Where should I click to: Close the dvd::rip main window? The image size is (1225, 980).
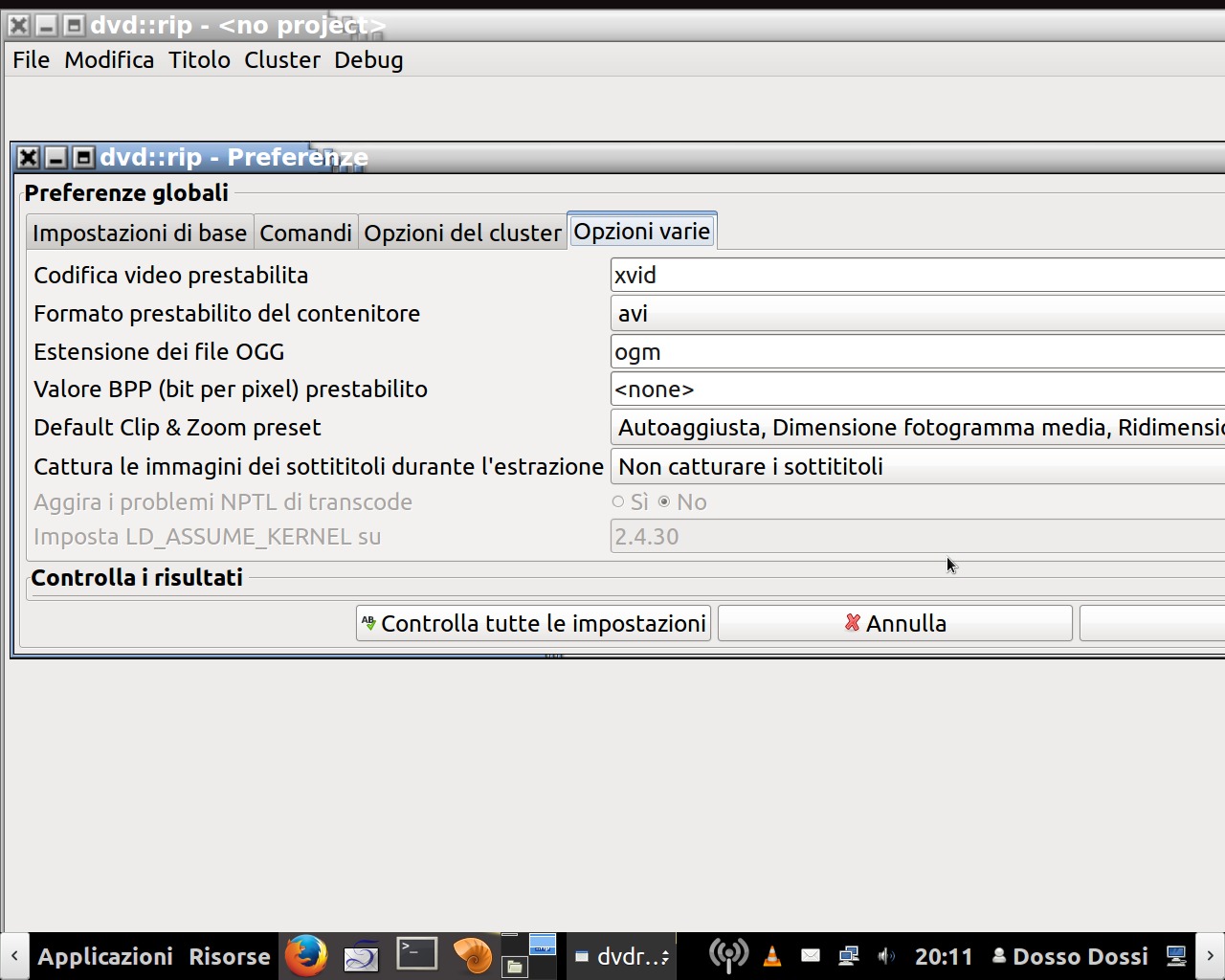(18, 26)
